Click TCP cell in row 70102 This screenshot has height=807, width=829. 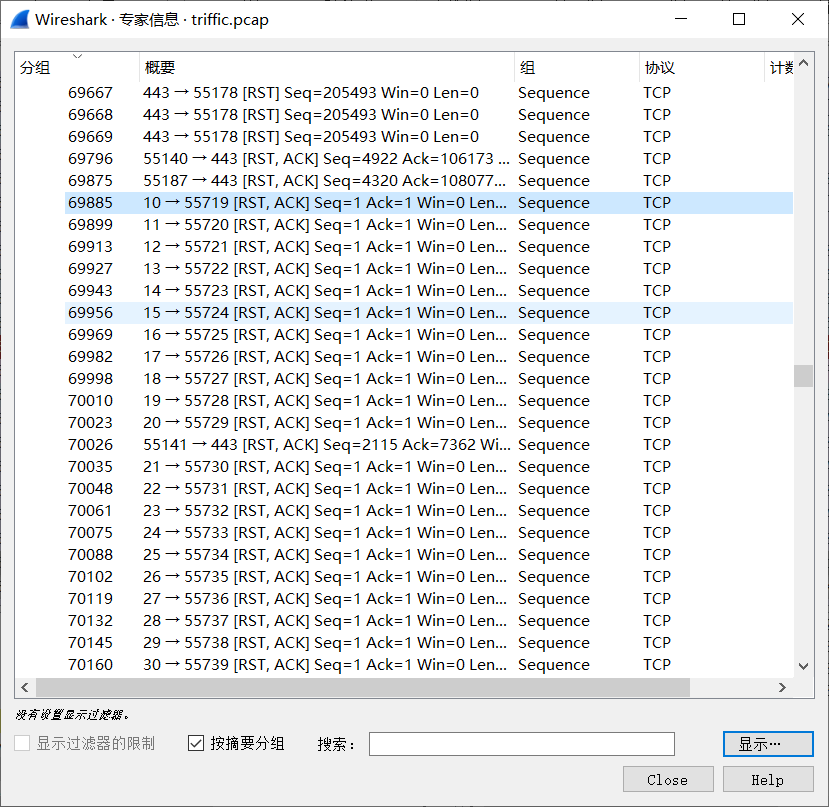[x=657, y=576]
